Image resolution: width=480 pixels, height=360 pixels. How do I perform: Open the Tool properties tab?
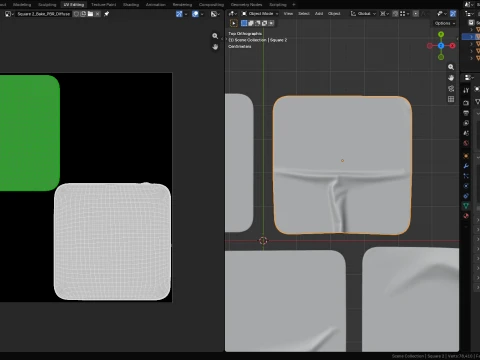tap(466, 90)
